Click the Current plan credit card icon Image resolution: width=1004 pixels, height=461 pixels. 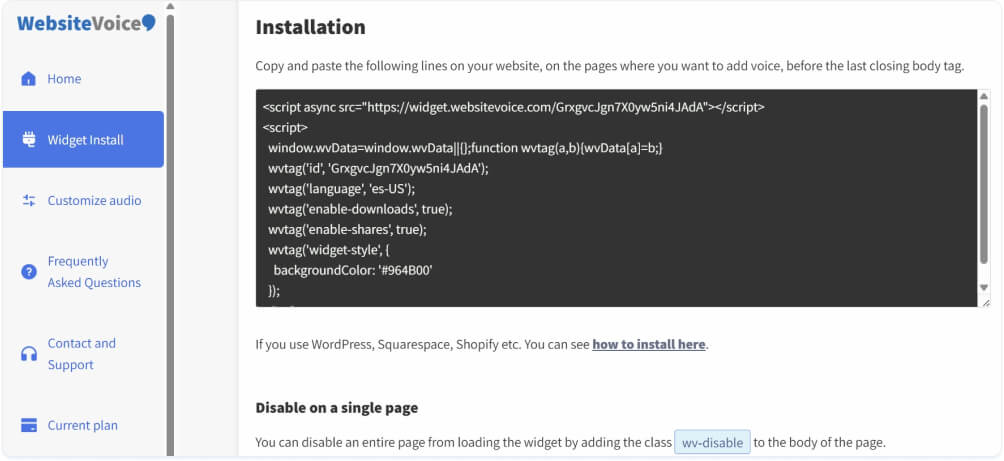[29, 426]
